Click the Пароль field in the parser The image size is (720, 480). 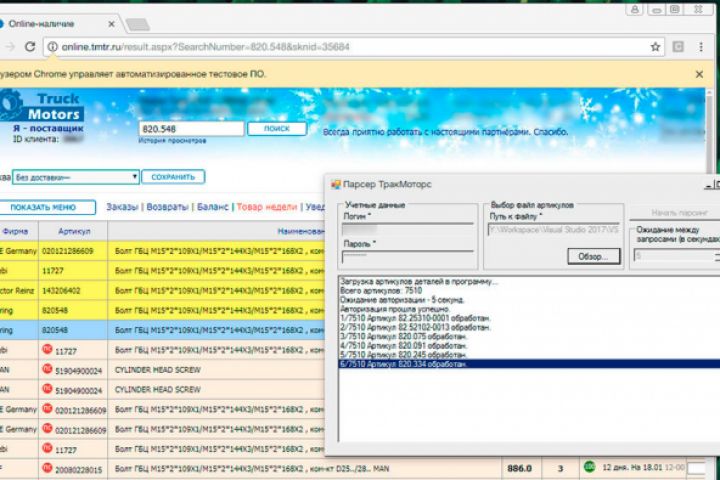click(408, 257)
